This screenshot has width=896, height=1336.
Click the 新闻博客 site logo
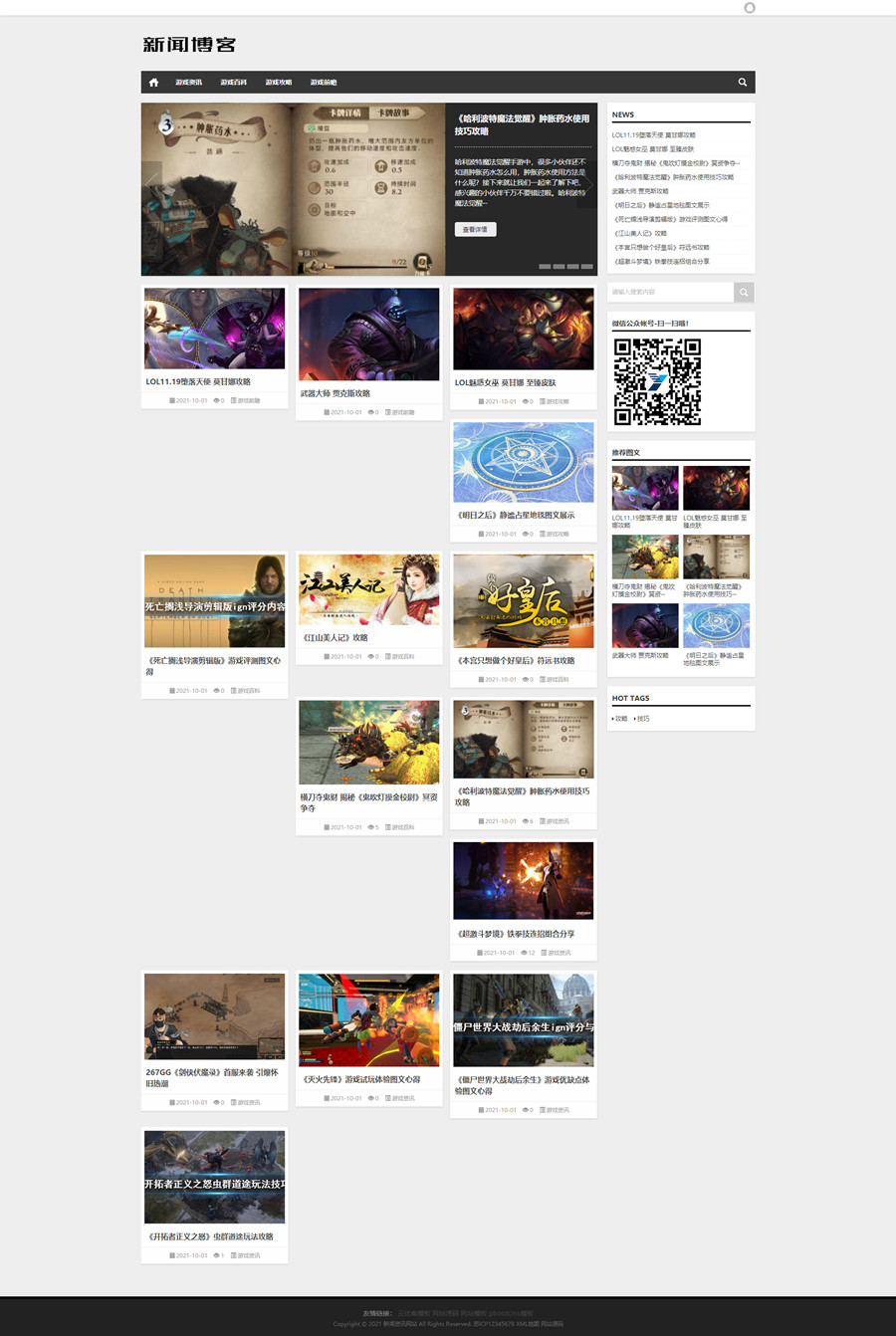click(189, 45)
